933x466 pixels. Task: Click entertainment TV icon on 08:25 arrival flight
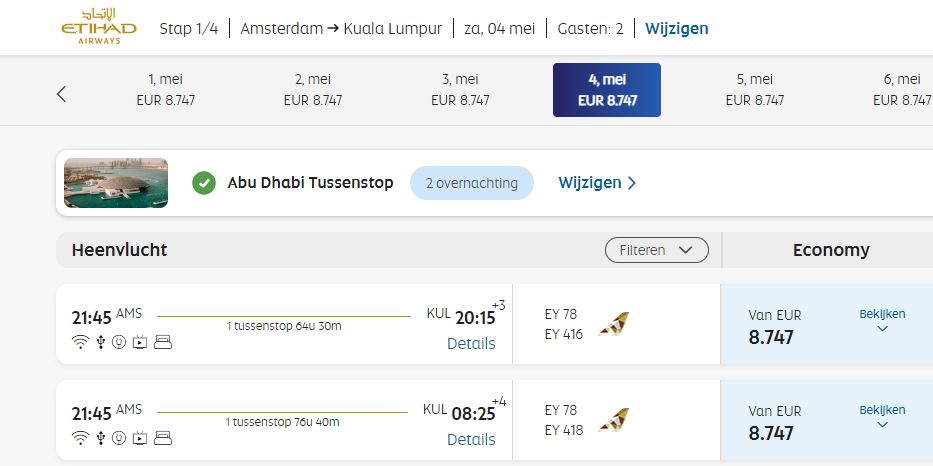pyautogui.click(x=140, y=438)
